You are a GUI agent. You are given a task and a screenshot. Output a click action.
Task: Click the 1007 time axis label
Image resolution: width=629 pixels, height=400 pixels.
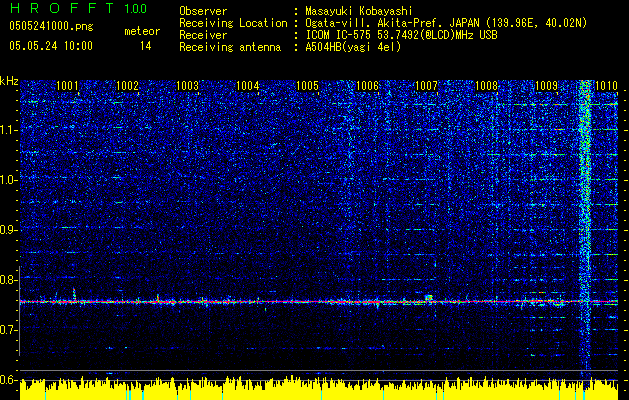(x=426, y=85)
